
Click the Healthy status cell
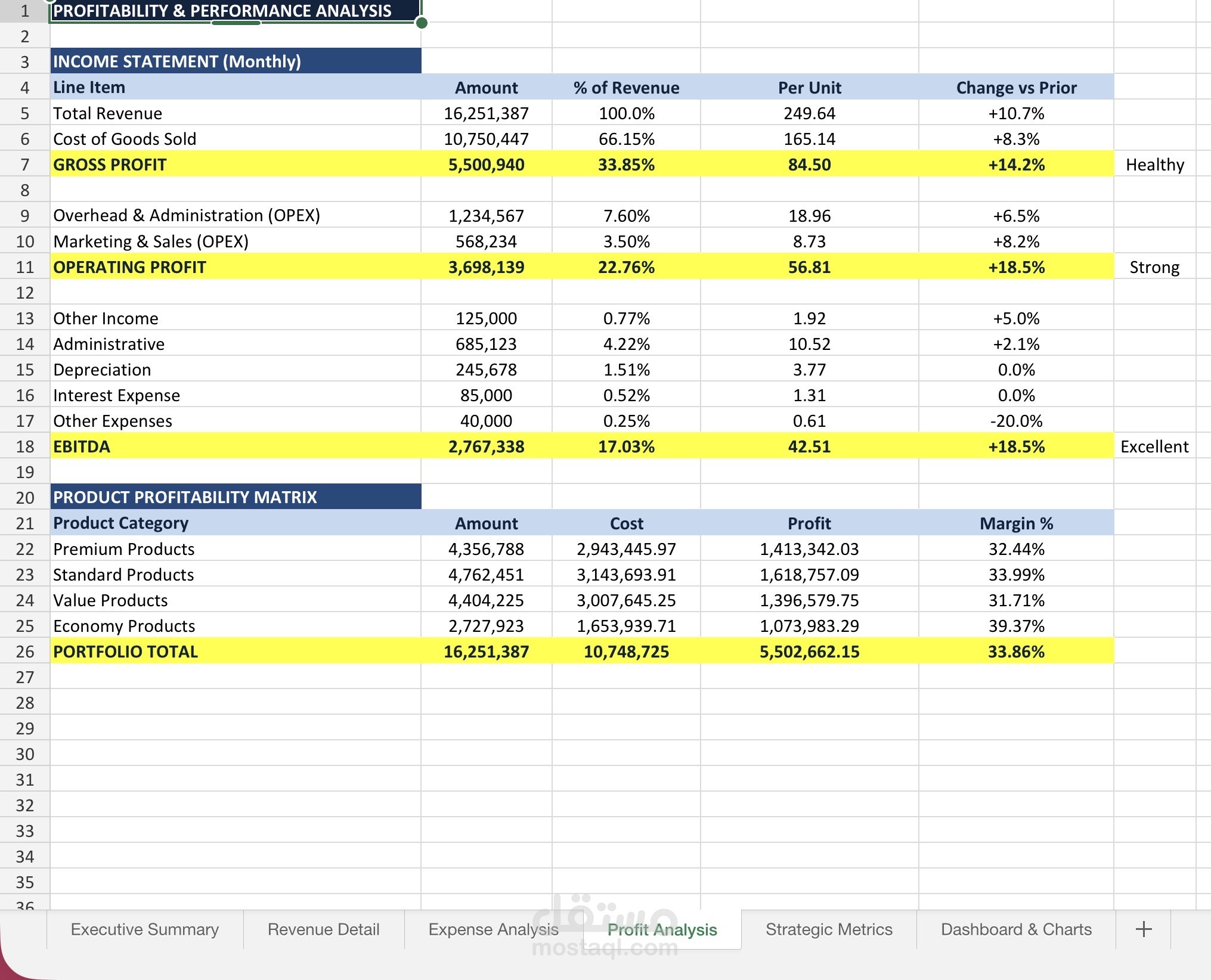pyautogui.click(x=1154, y=165)
